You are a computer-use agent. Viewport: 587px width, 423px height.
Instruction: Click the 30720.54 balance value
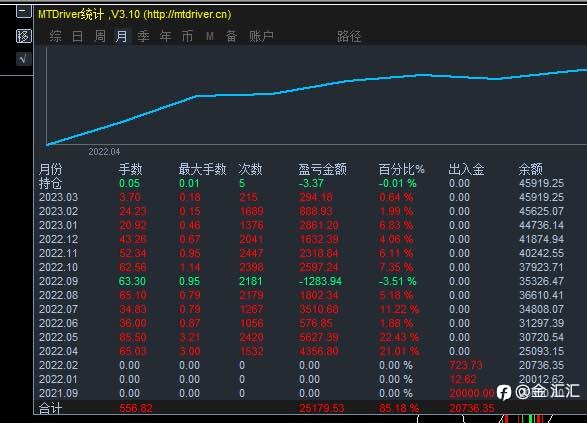point(541,337)
